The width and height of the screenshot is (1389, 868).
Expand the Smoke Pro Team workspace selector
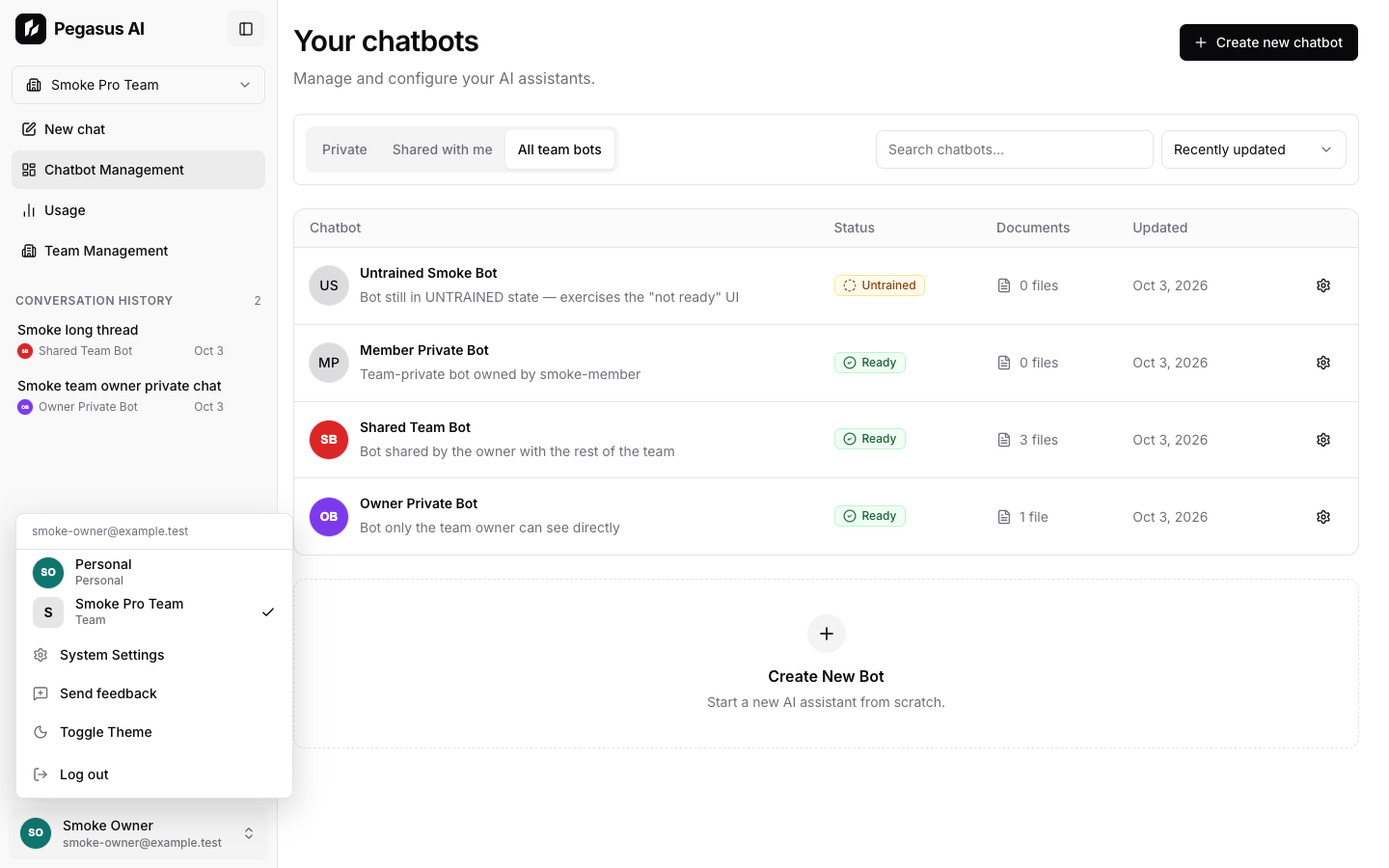138,85
